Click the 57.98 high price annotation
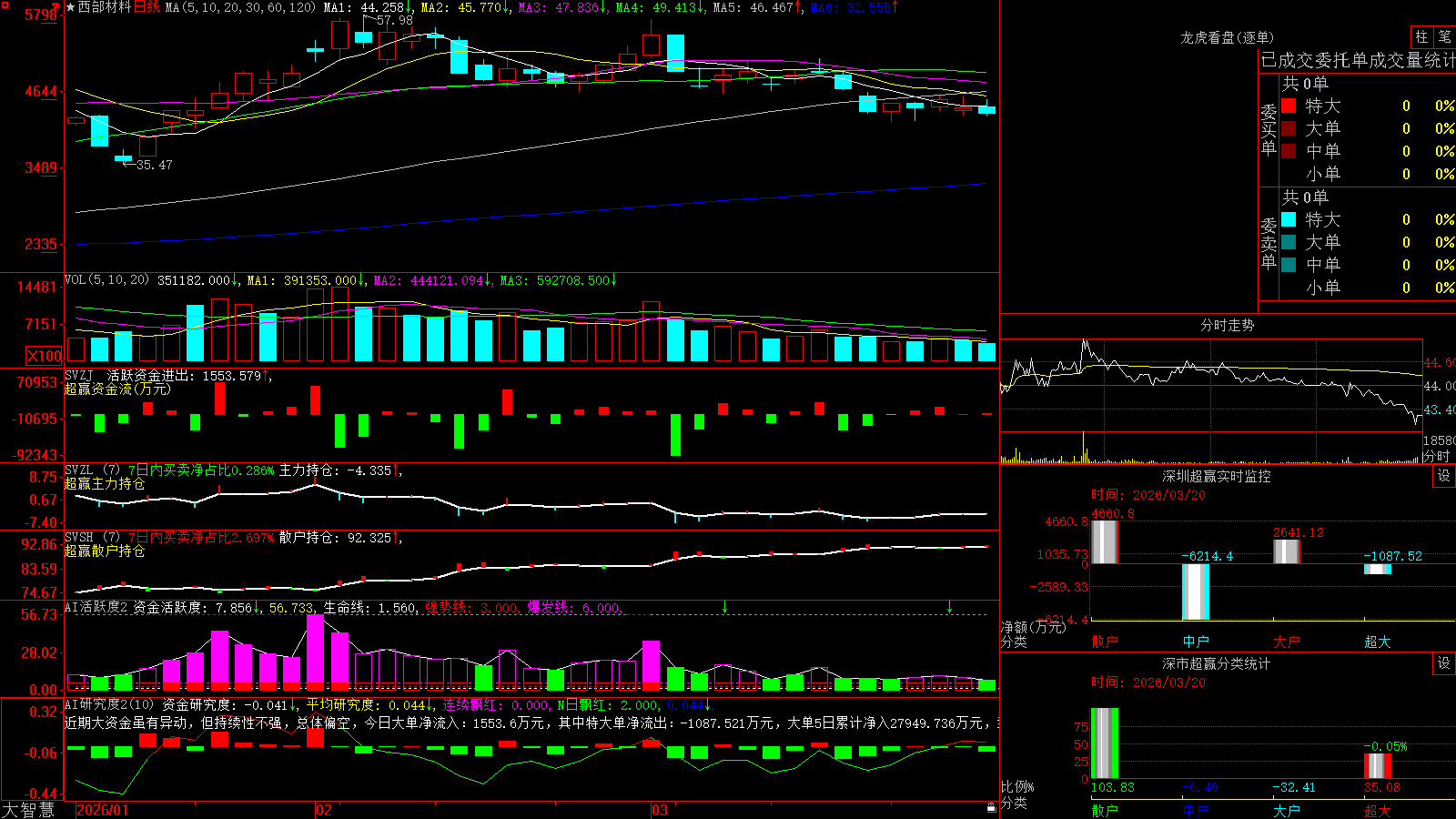This screenshot has width=1456, height=819. pos(394,20)
